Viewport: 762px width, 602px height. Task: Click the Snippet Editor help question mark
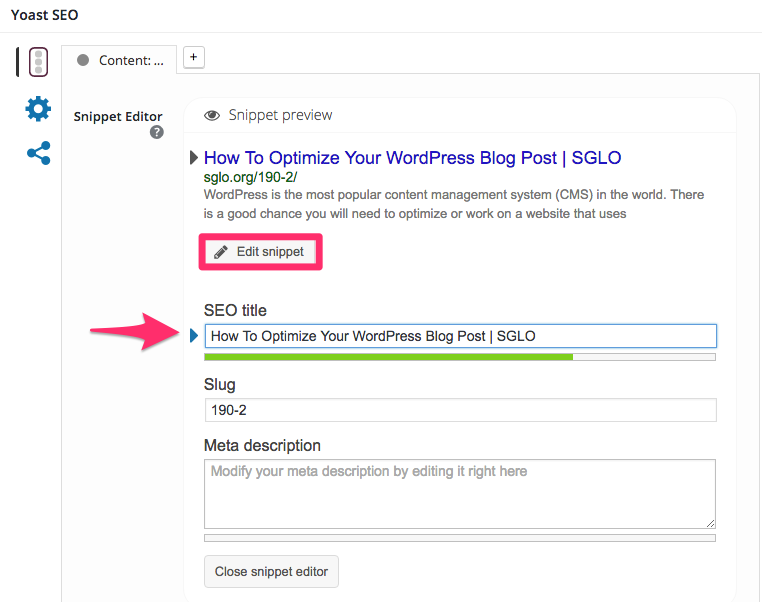[x=156, y=132]
